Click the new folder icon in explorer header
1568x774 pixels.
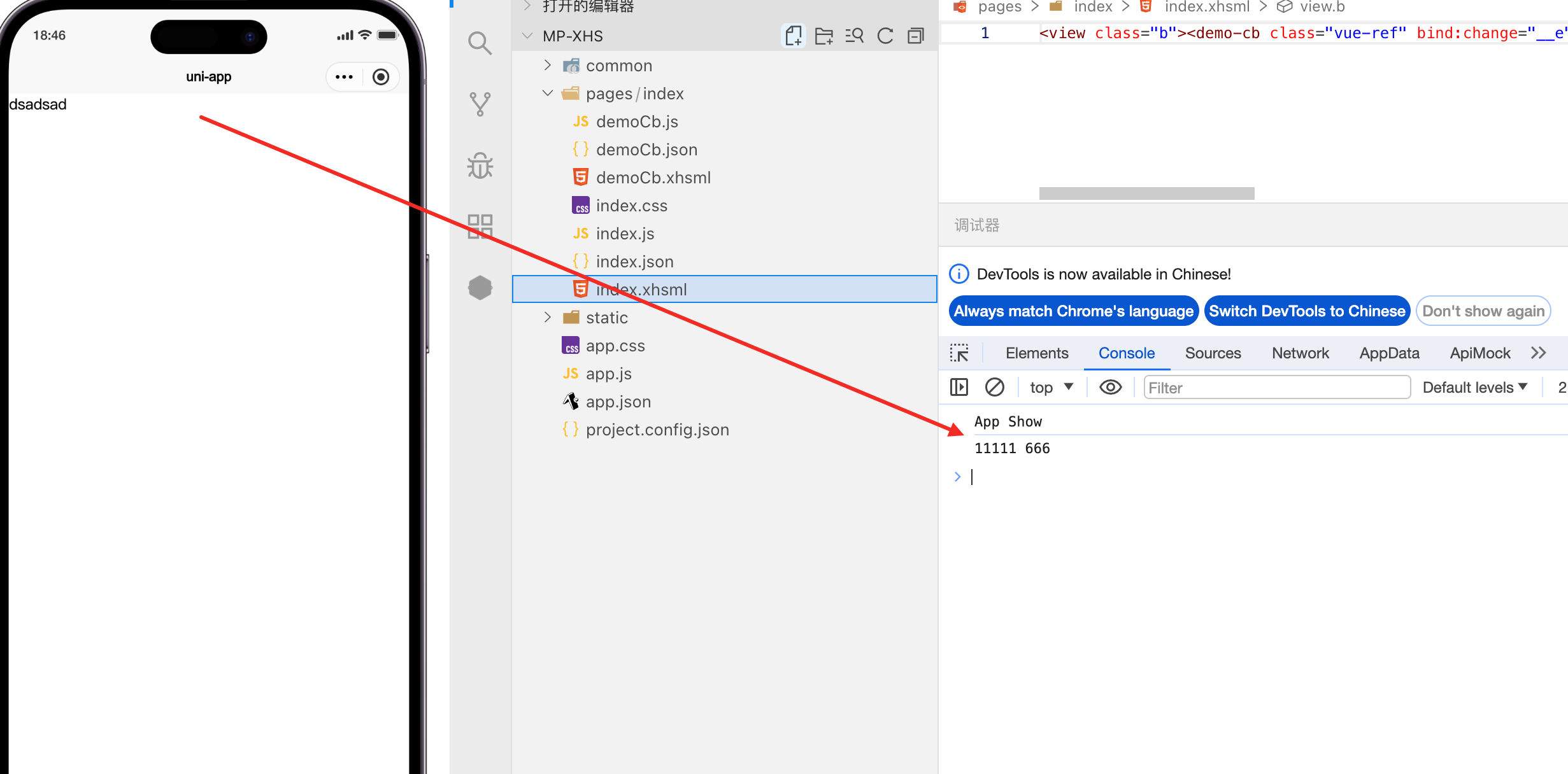pos(823,36)
